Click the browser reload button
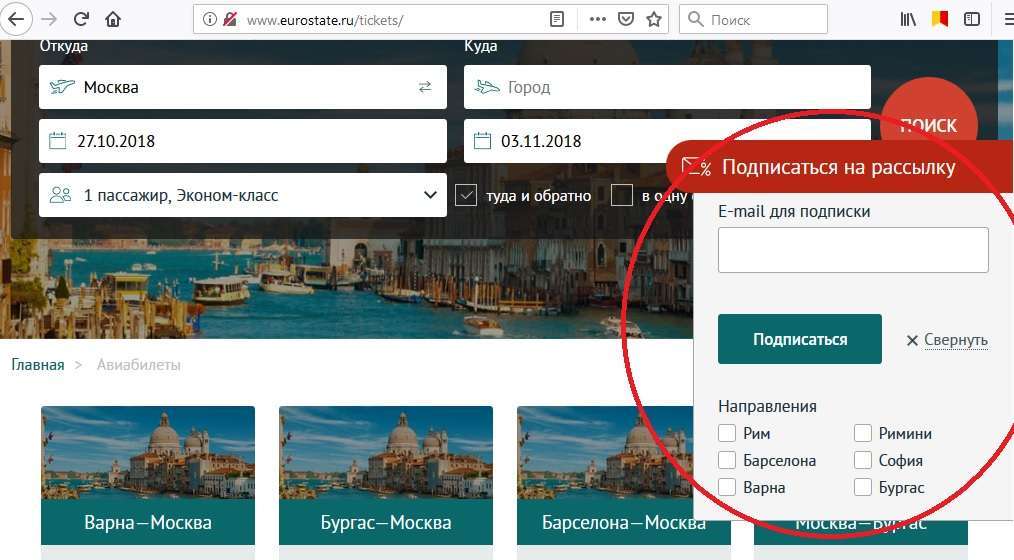 pos(81,19)
